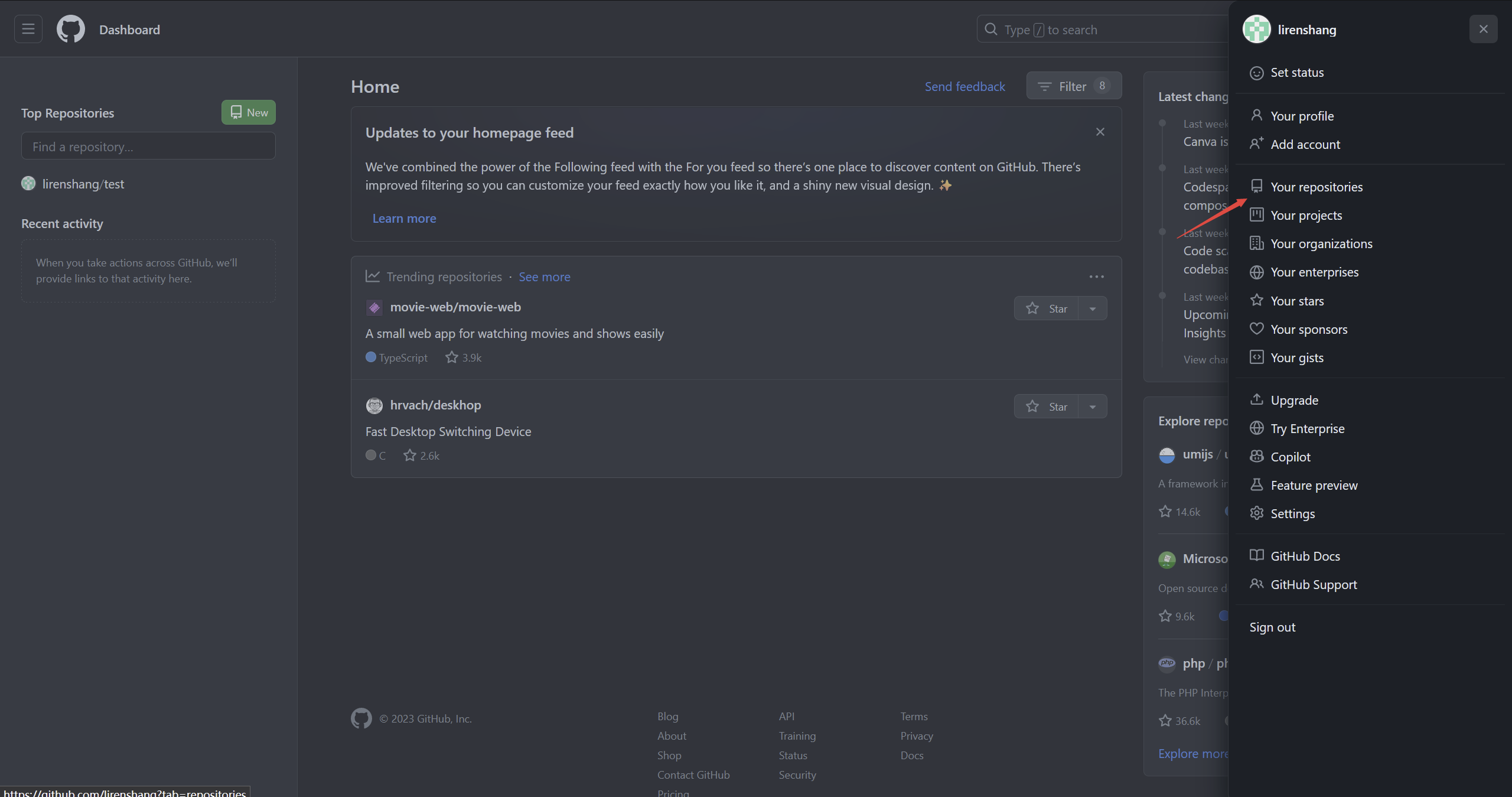Click Set status in the user menu
1512x797 pixels.
pyautogui.click(x=1370, y=73)
